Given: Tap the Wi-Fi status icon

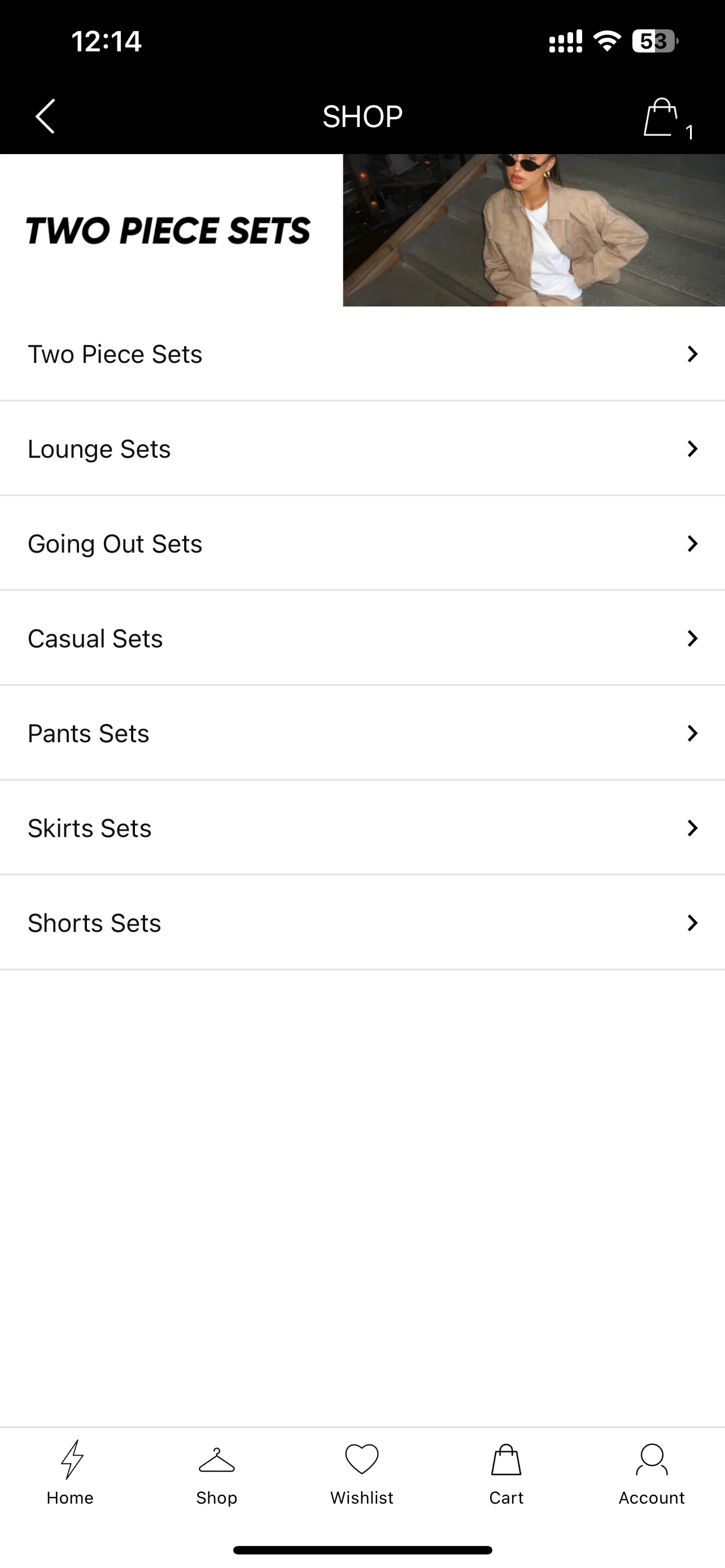Looking at the screenshot, I should tap(607, 41).
